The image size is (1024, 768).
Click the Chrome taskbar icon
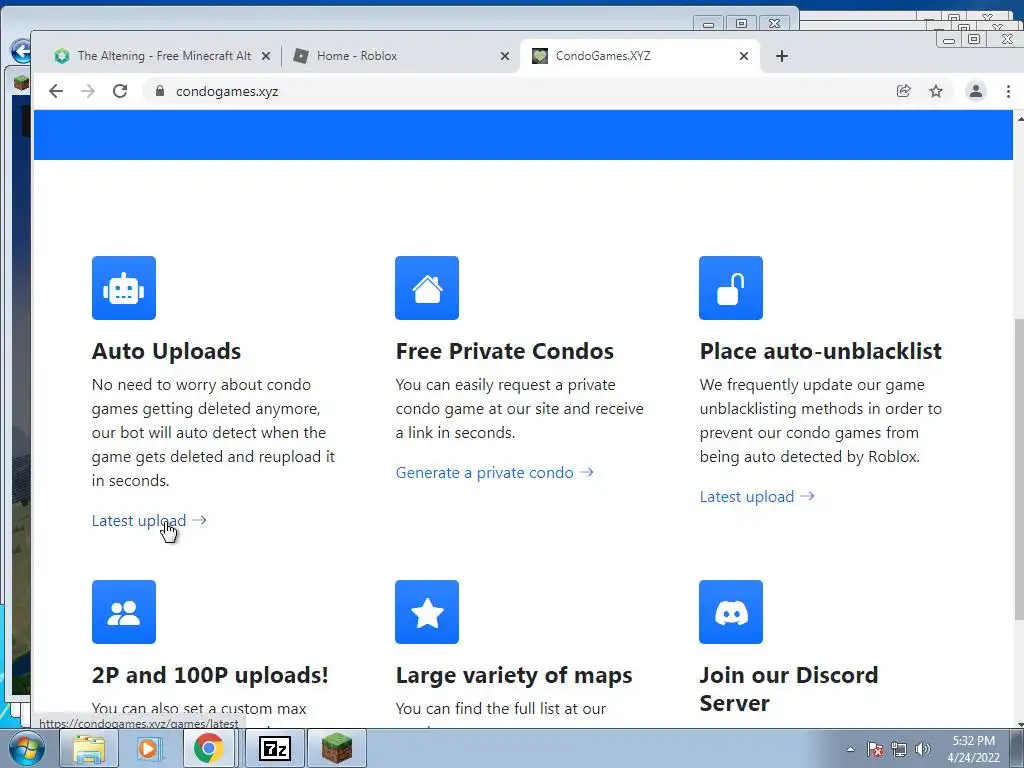click(209, 748)
